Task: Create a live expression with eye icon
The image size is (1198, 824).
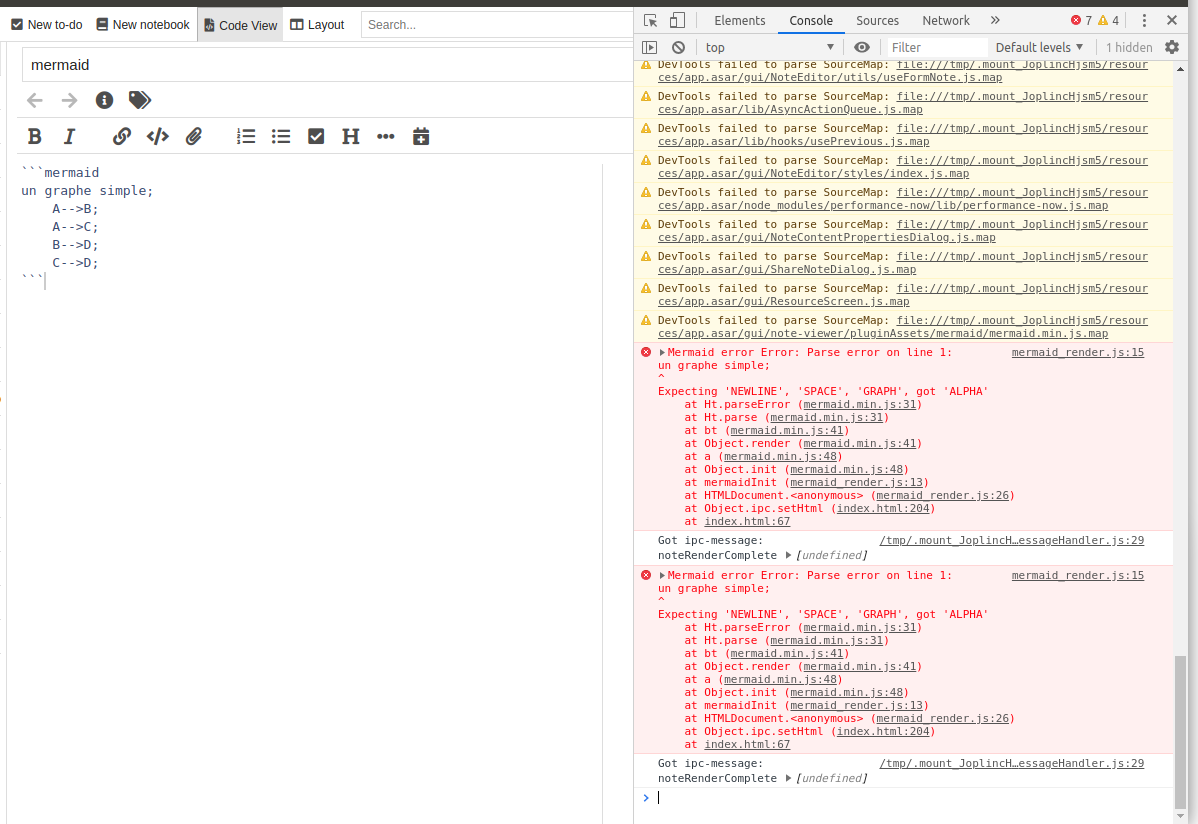Action: tap(862, 47)
